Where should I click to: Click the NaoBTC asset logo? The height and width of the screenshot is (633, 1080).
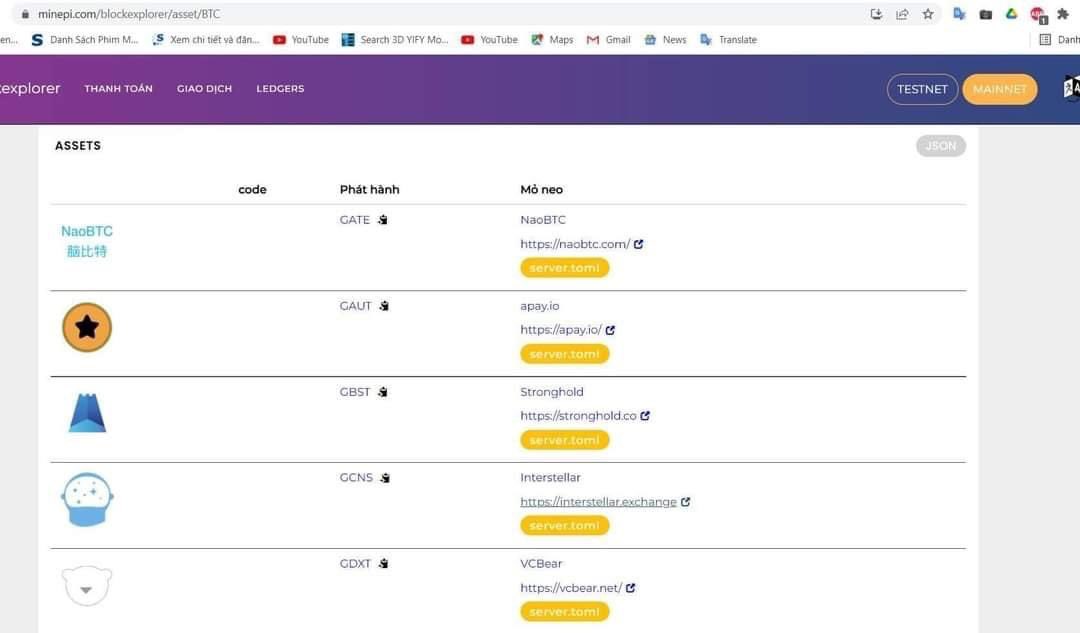coord(87,241)
